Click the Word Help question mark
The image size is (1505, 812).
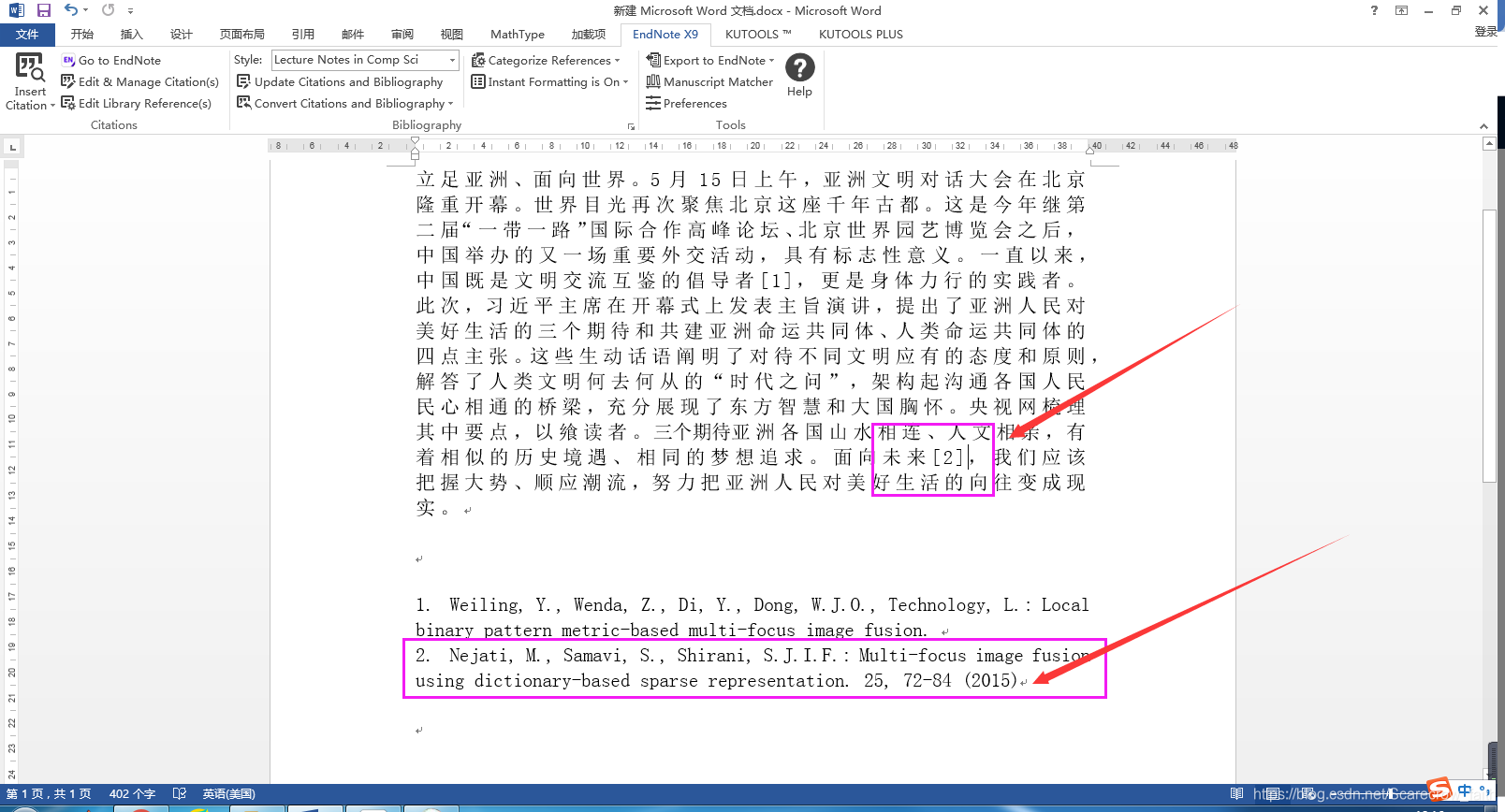click(1374, 10)
